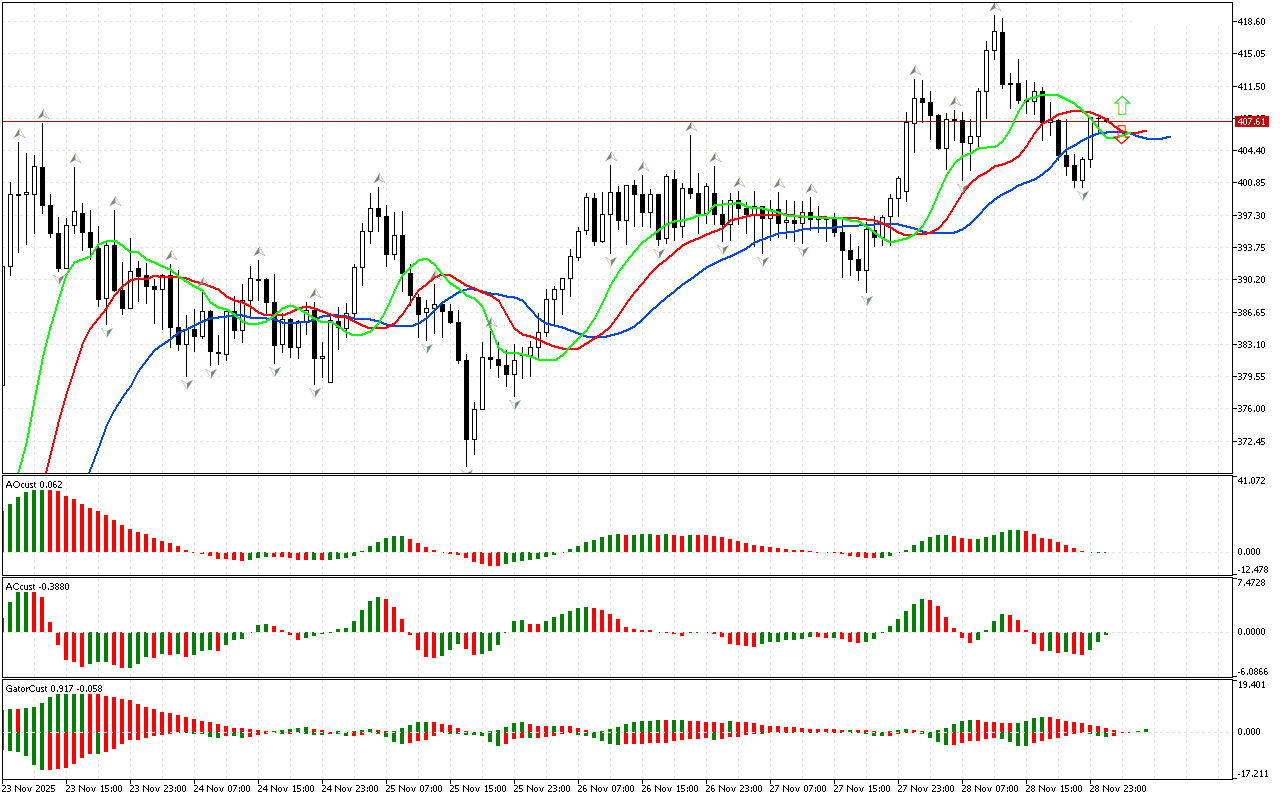The width and height of the screenshot is (1280, 800).
Task: Click the up fractal above the 26 Nov 15:00 spike
Action: point(690,127)
